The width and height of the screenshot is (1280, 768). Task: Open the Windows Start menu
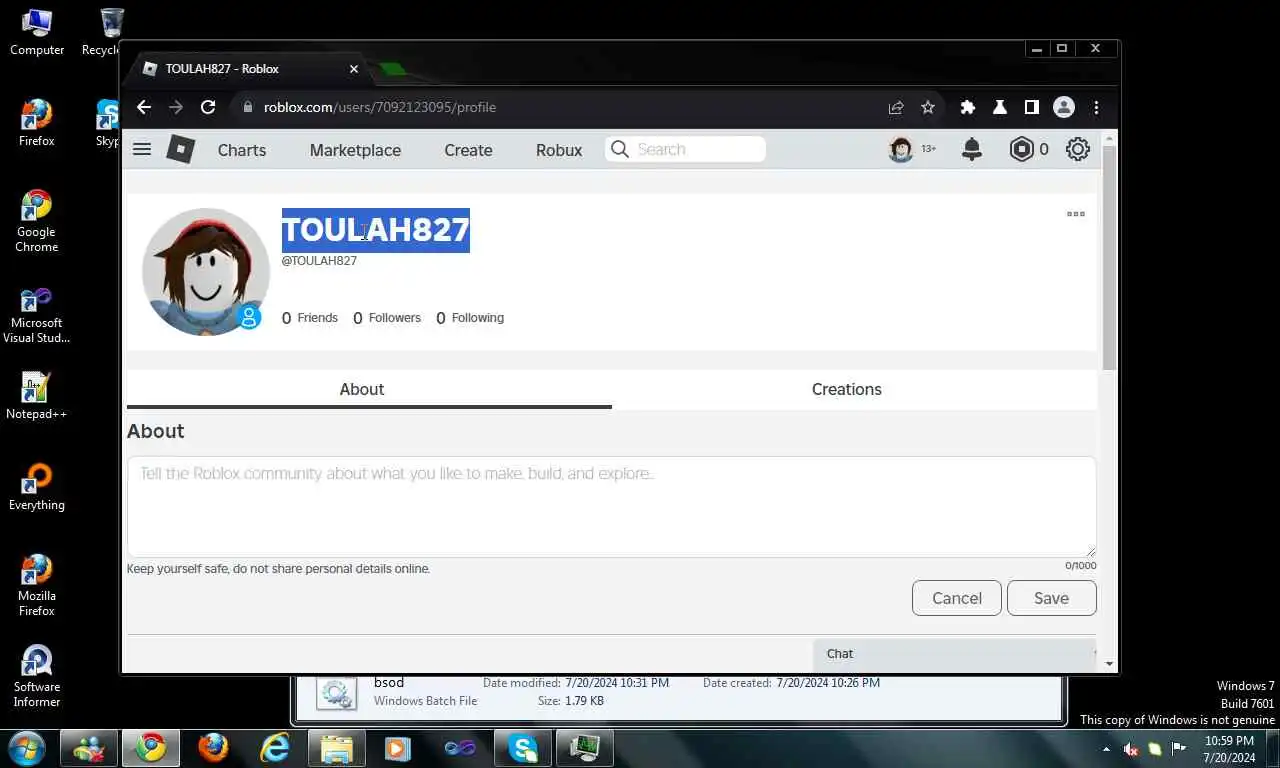[x=26, y=747]
